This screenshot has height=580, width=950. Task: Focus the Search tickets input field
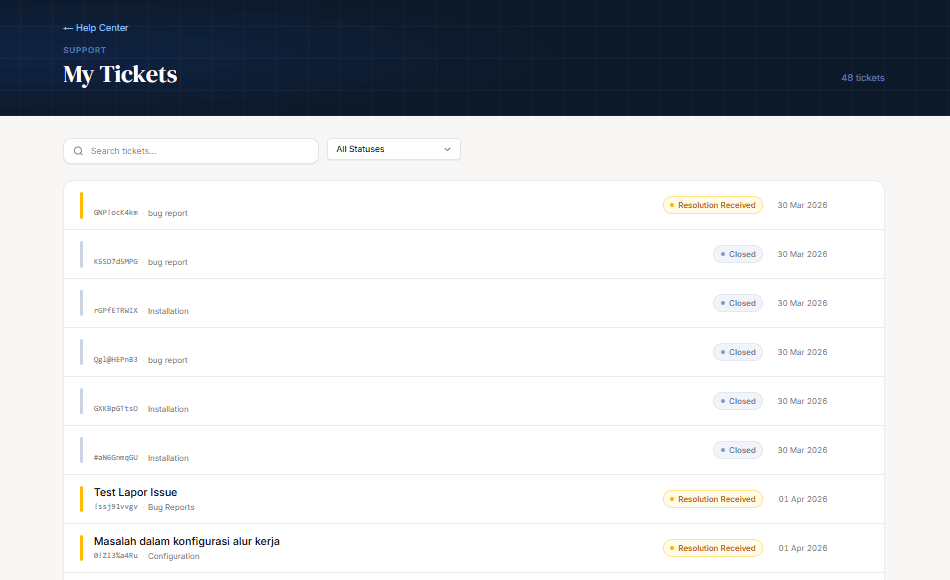pyautogui.click(x=200, y=151)
